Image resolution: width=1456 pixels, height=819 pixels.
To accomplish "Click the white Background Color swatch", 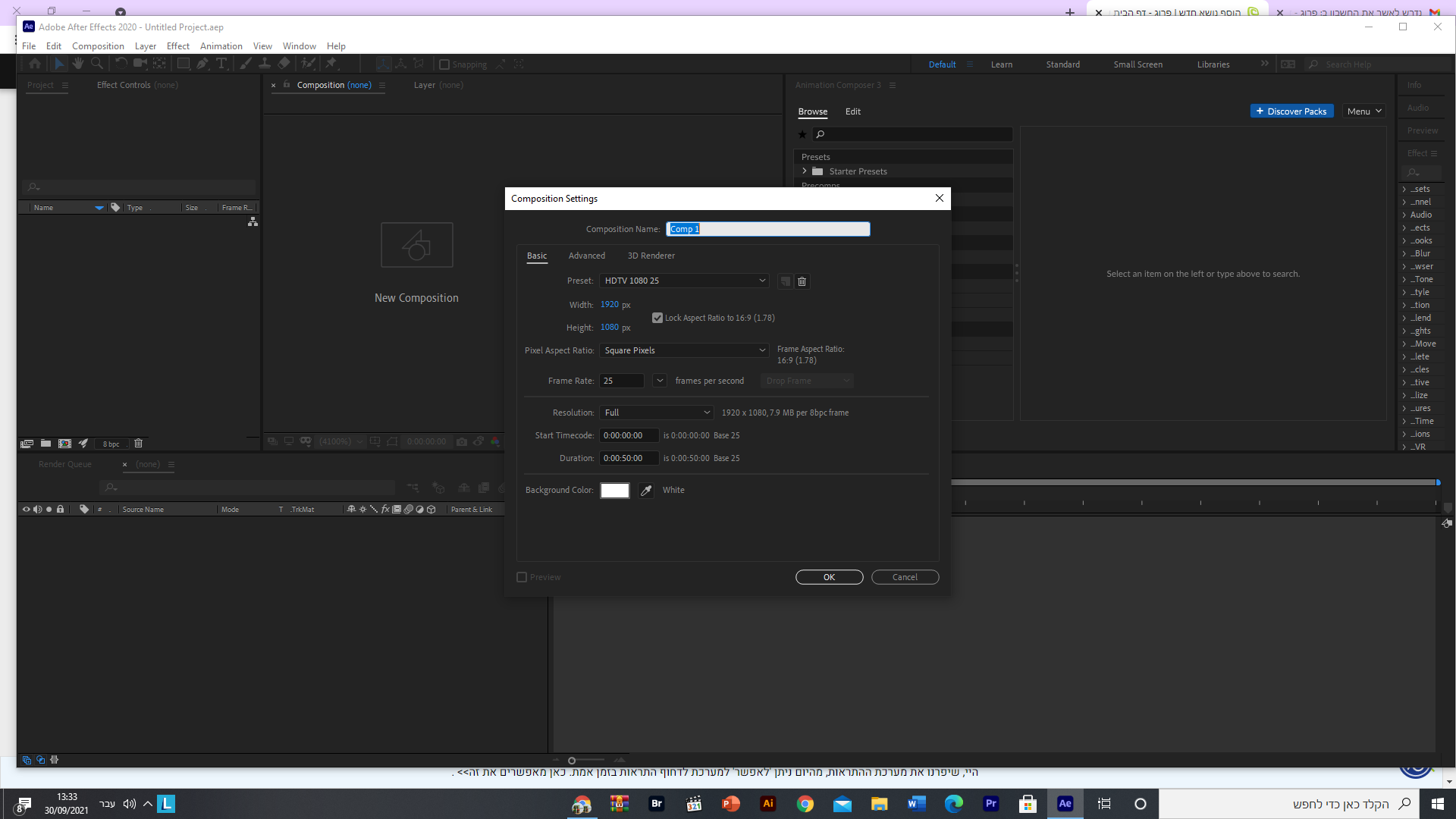I will (x=614, y=491).
